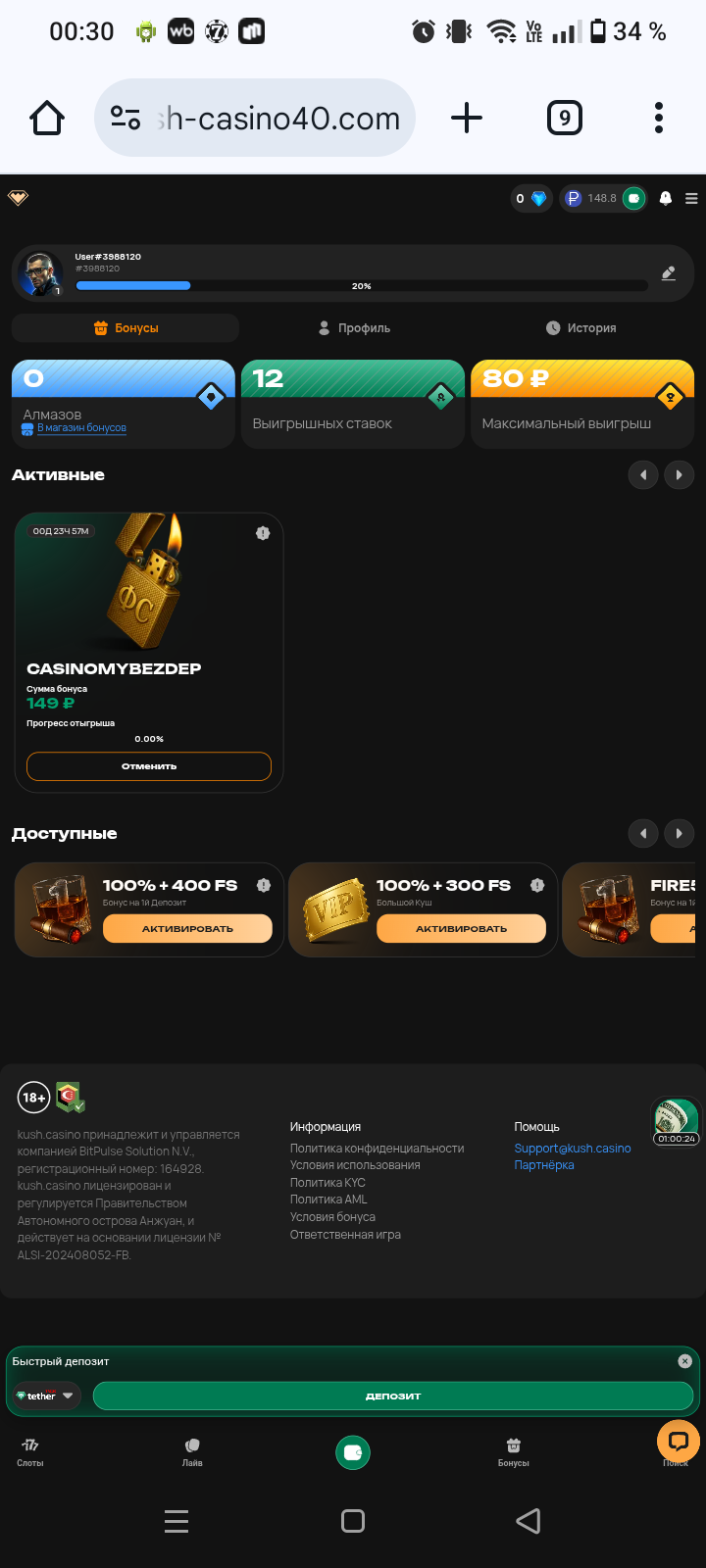Go to browser home page icon
The width and height of the screenshot is (706, 1568).
(x=47, y=118)
